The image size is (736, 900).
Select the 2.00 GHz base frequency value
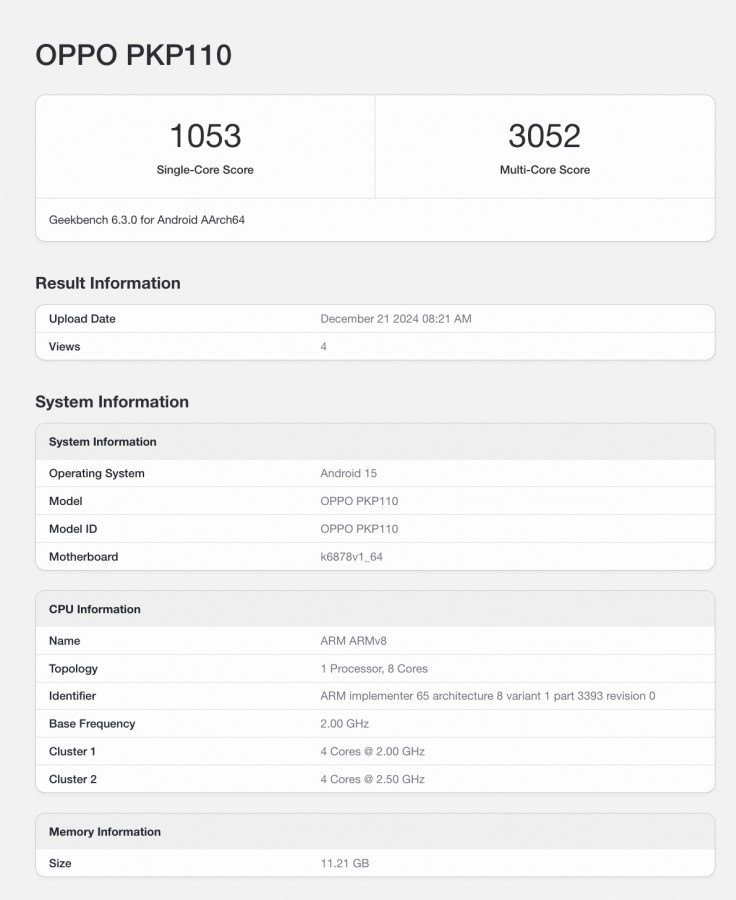click(344, 724)
